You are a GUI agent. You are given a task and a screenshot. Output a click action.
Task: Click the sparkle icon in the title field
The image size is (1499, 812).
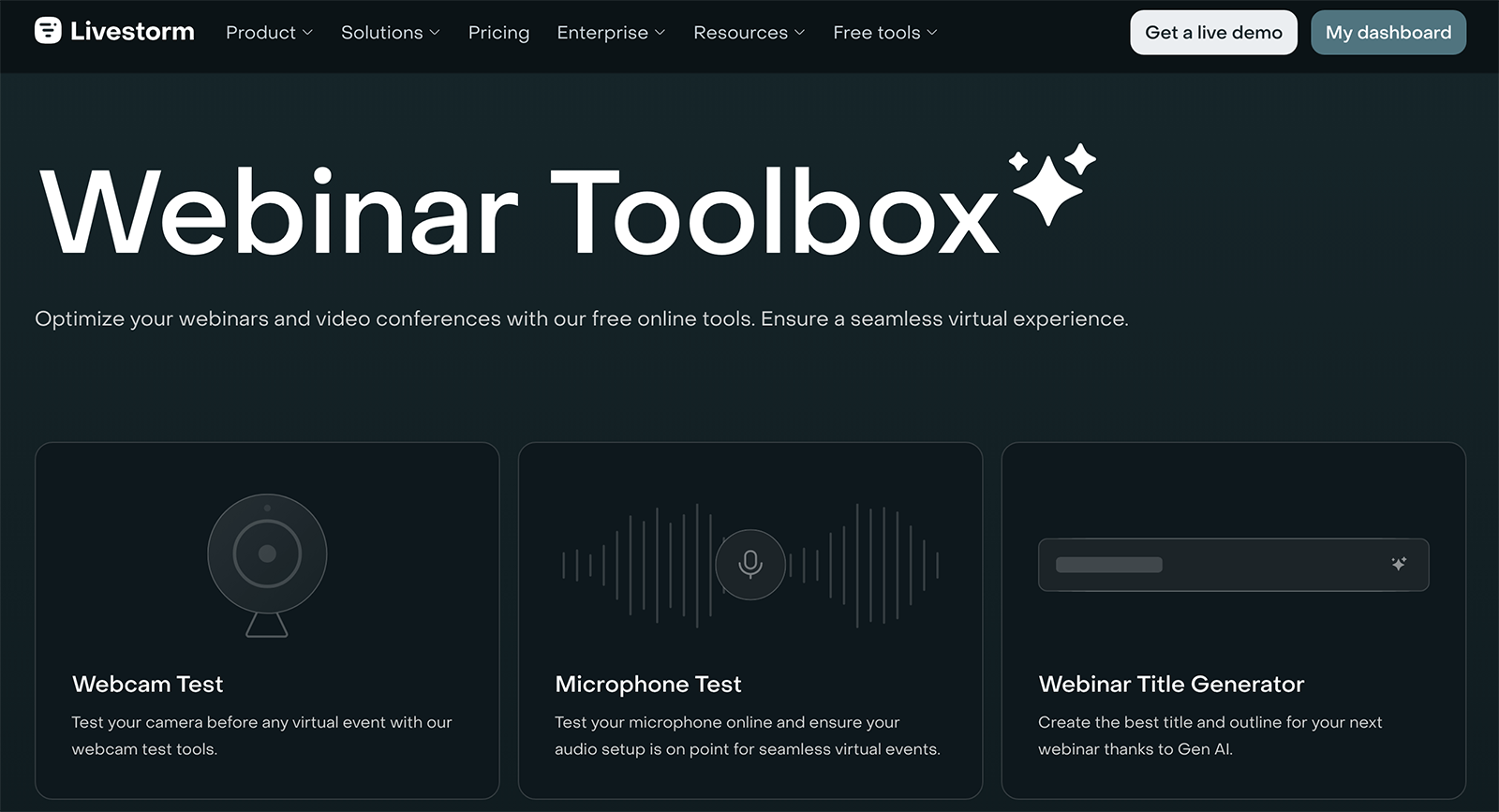(x=1399, y=564)
